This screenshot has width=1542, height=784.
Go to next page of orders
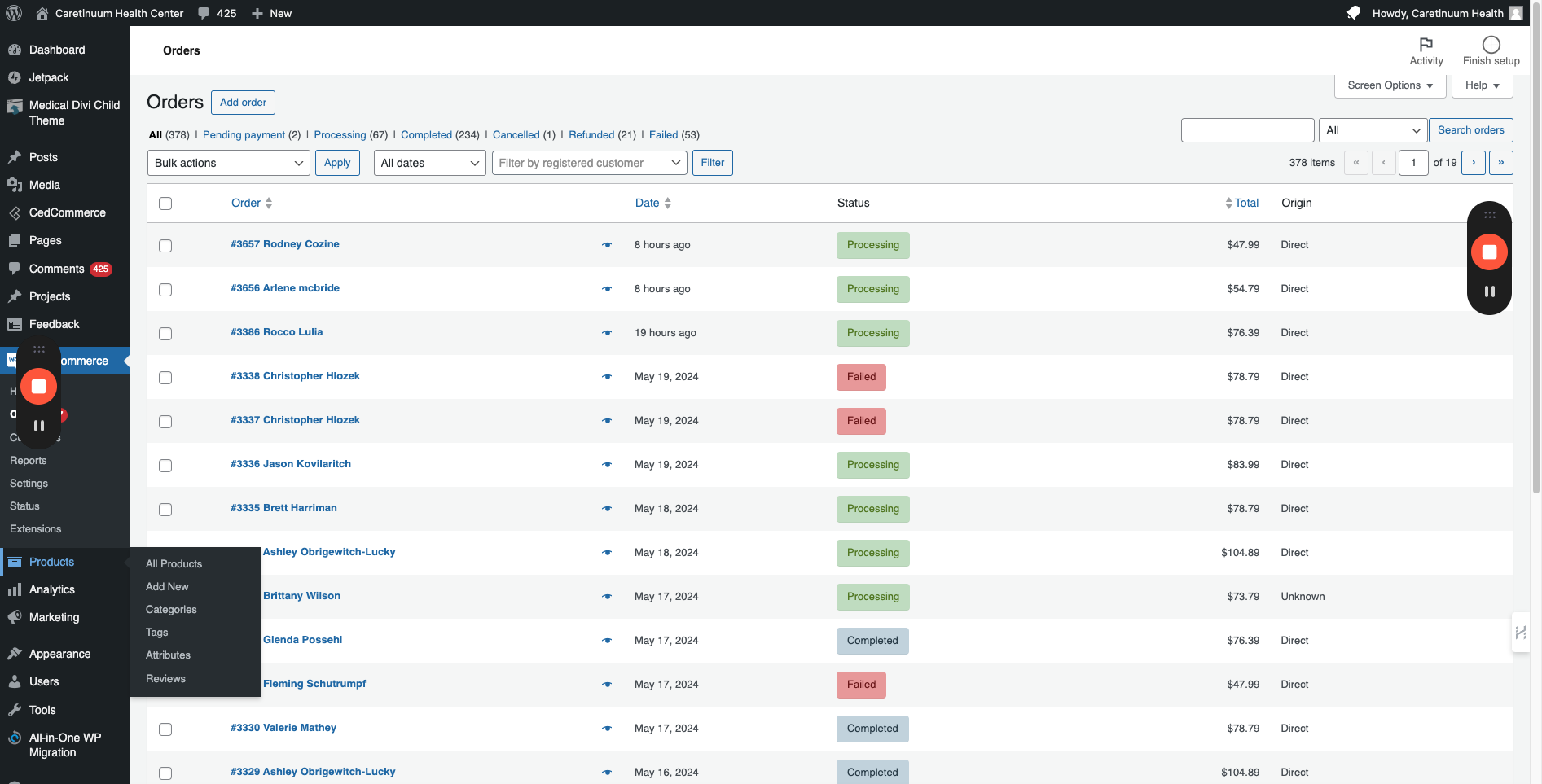pos(1474,163)
